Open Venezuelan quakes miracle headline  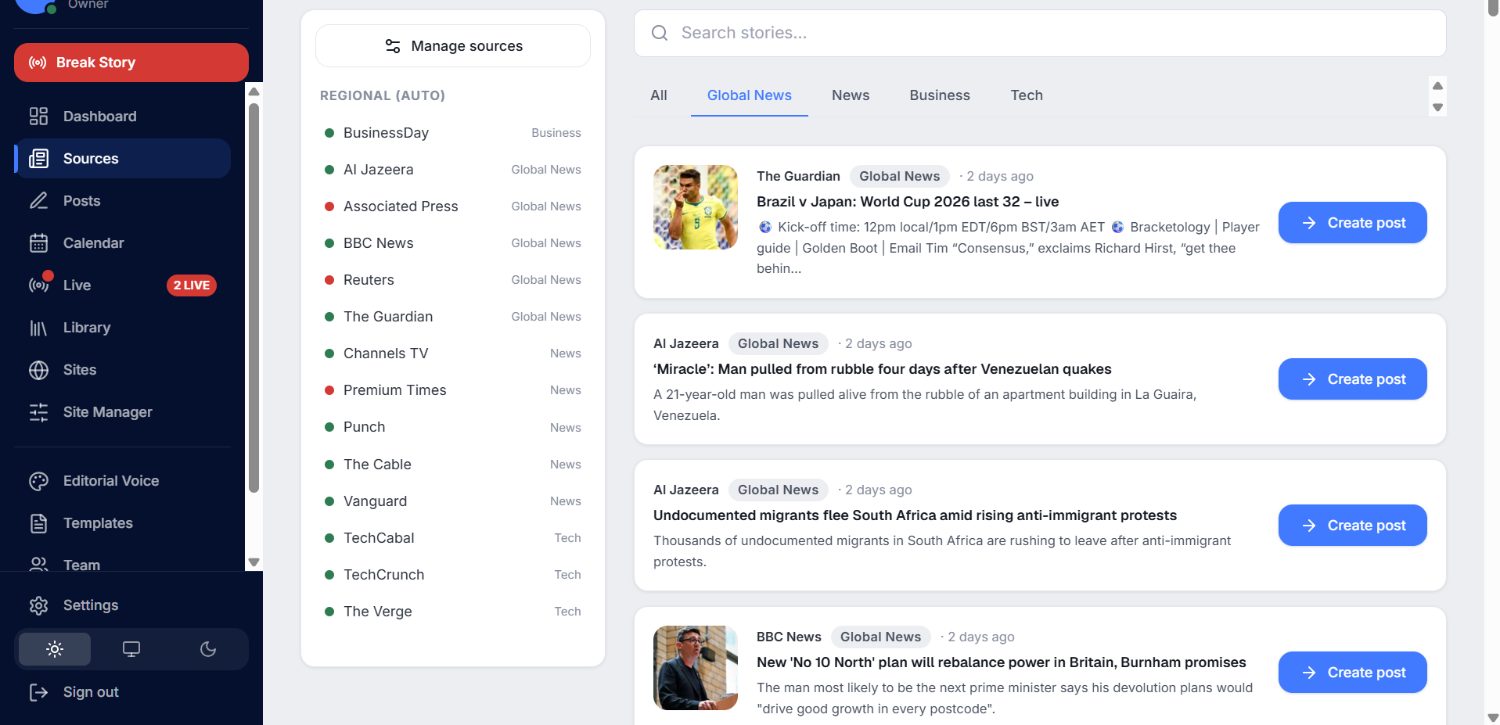coord(882,369)
